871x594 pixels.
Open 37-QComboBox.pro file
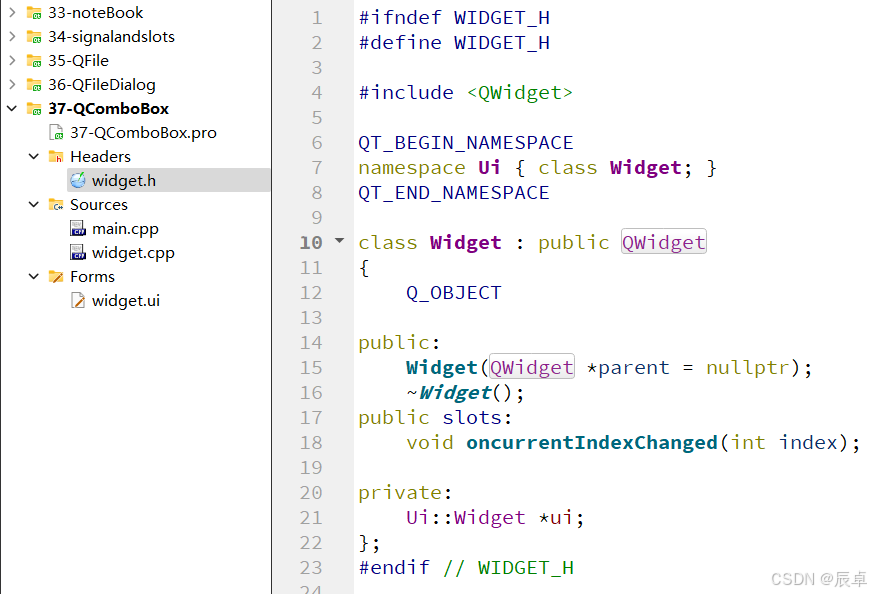(143, 132)
